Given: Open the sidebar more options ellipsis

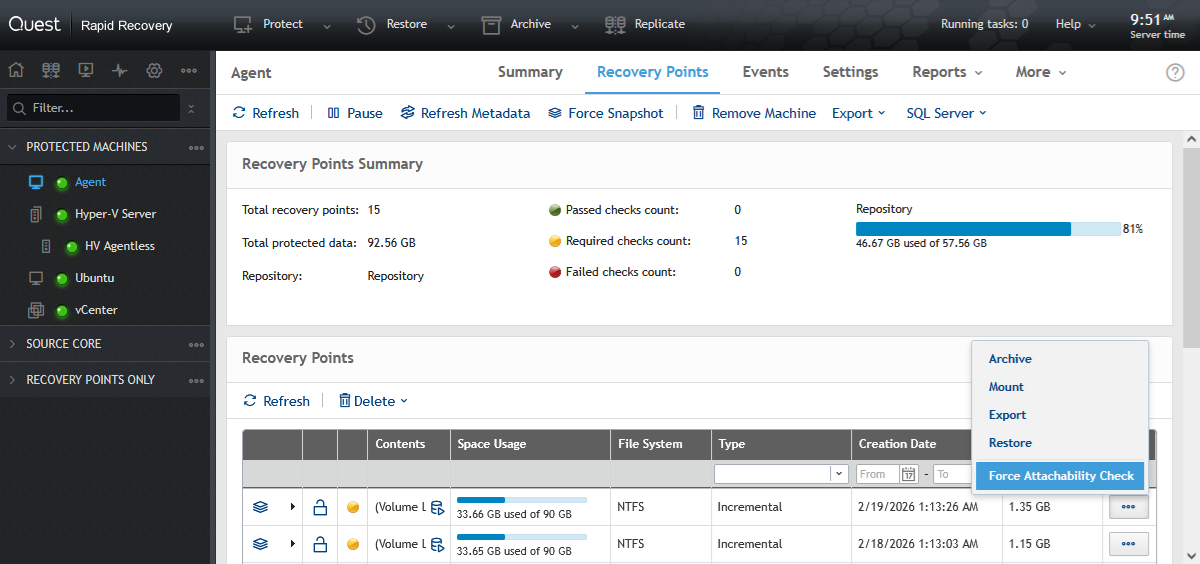Looking at the screenshot, I should (189, 70).
